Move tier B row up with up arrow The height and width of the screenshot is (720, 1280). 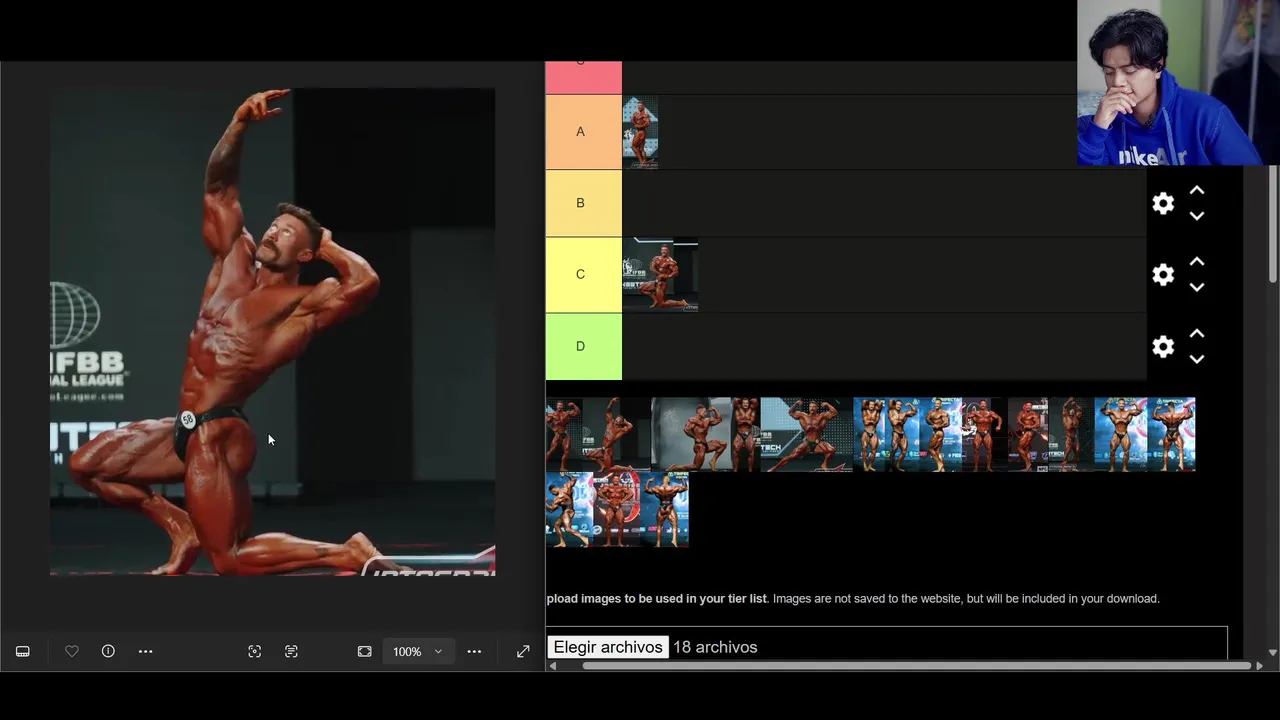(x=1197, y=191)
